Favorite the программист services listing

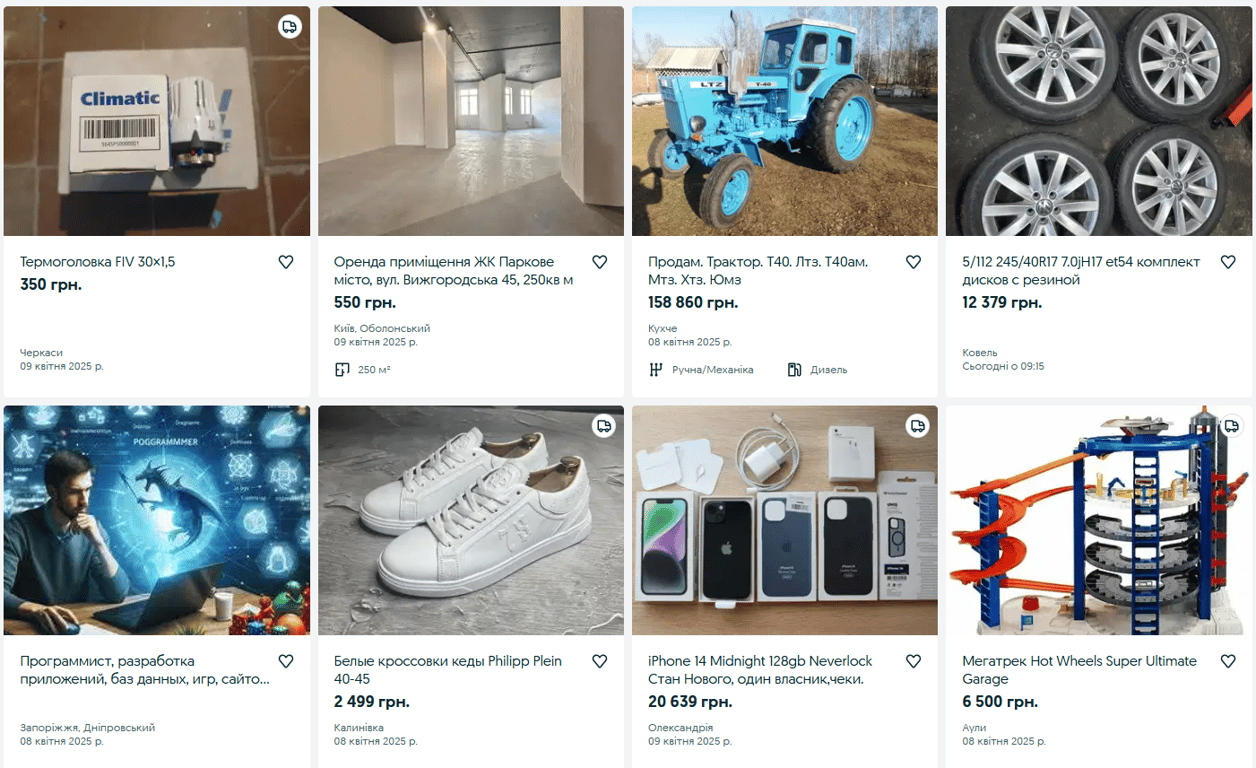point(285,661)
